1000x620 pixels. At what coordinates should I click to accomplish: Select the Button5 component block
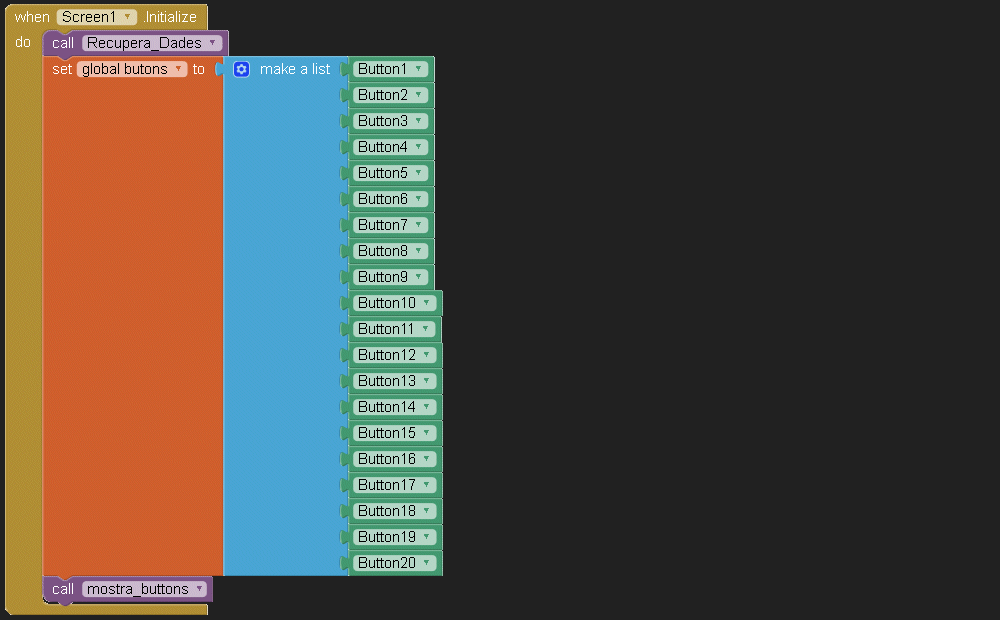click(383, 173)
